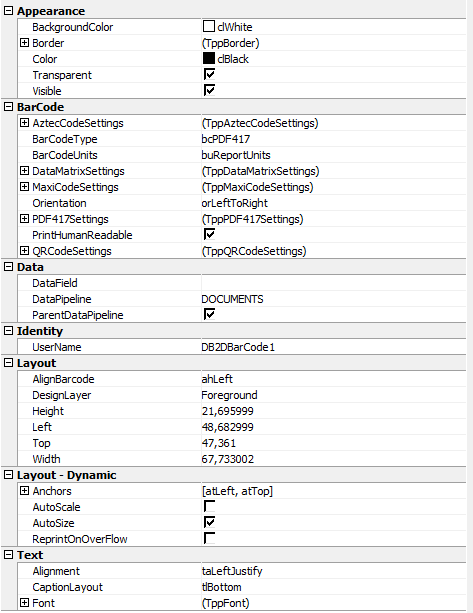Click the clWhite BackgroundColor swatch
Viewport: 473px width, 613px height.
click(209, 26)
